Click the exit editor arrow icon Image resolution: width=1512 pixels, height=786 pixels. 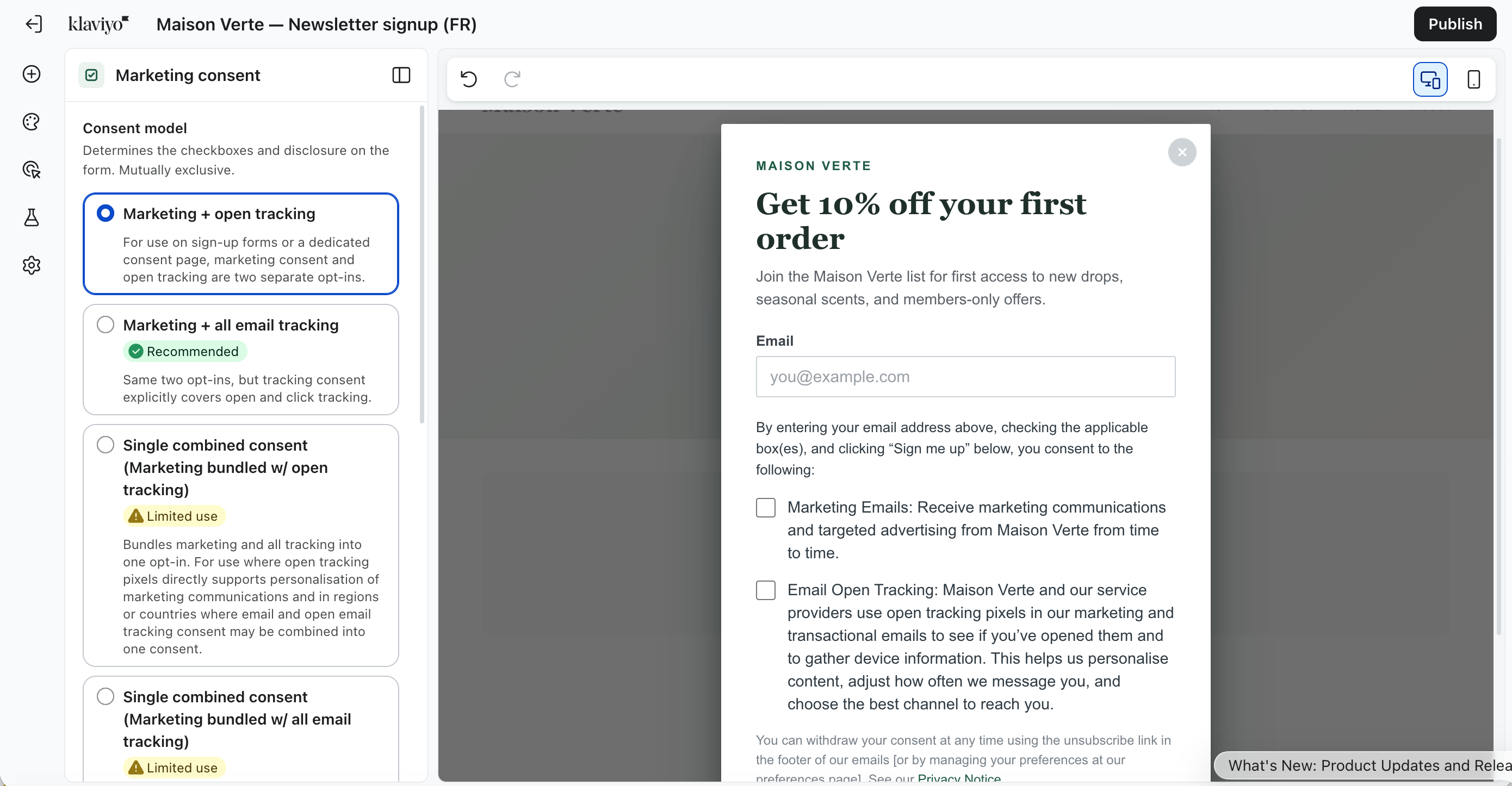pos(34,24)
